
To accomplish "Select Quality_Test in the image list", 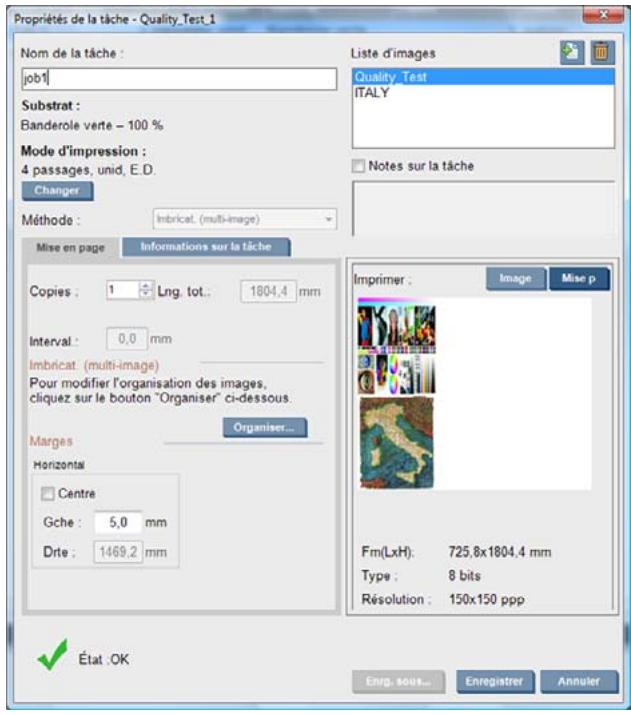I will (x=483, y=77).
